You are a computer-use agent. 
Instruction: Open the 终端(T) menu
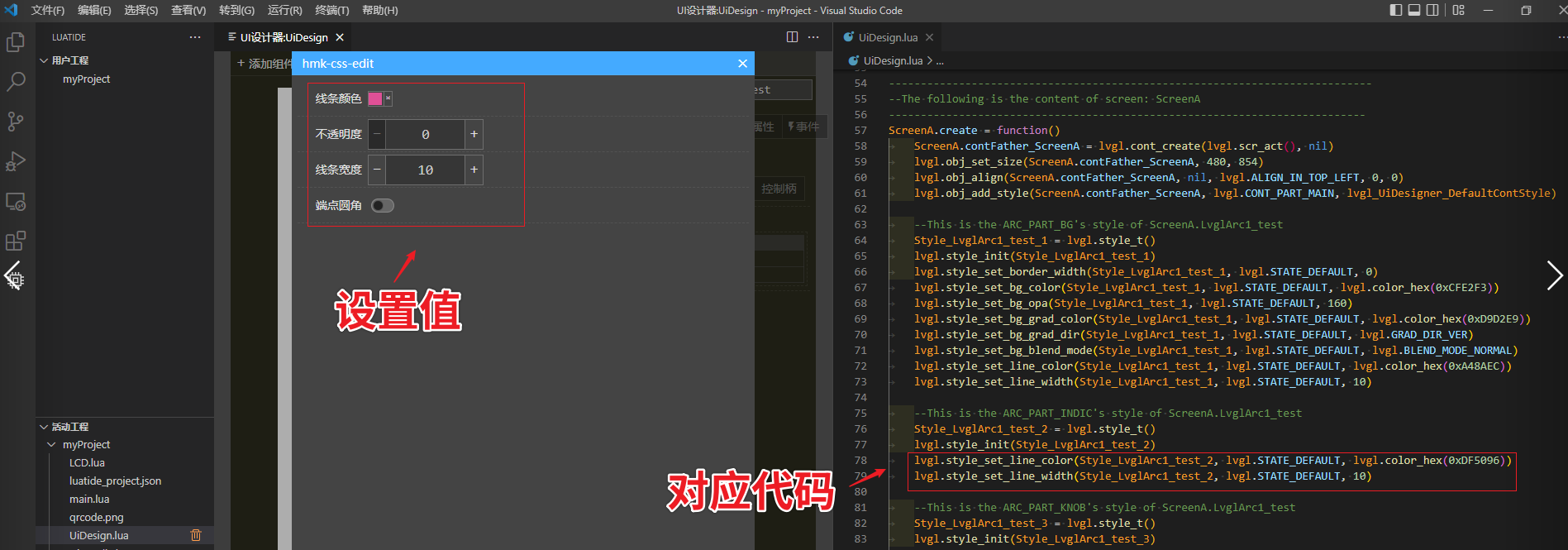332,10
